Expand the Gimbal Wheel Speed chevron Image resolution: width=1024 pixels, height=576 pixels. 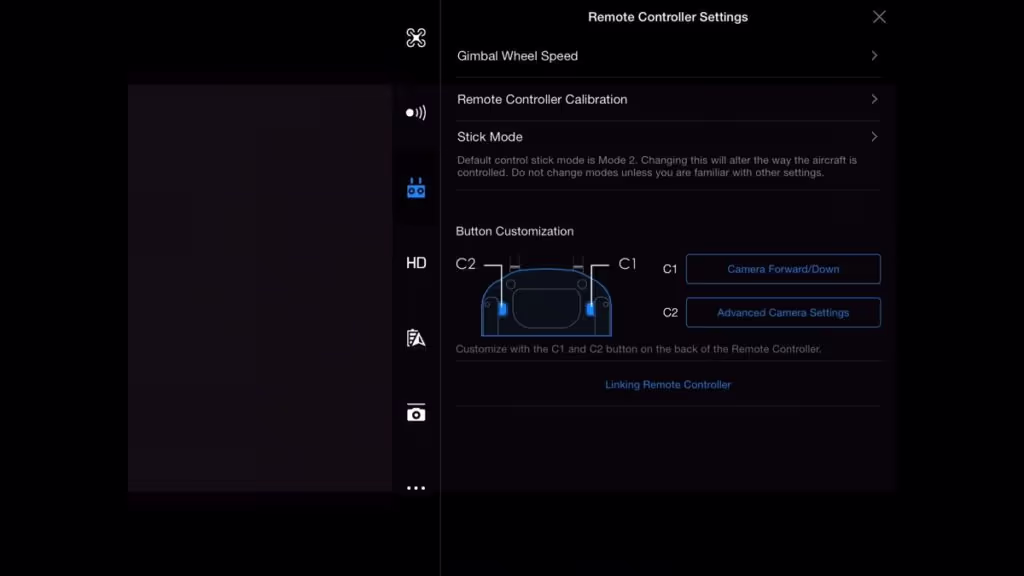click(x=874, y=56)
